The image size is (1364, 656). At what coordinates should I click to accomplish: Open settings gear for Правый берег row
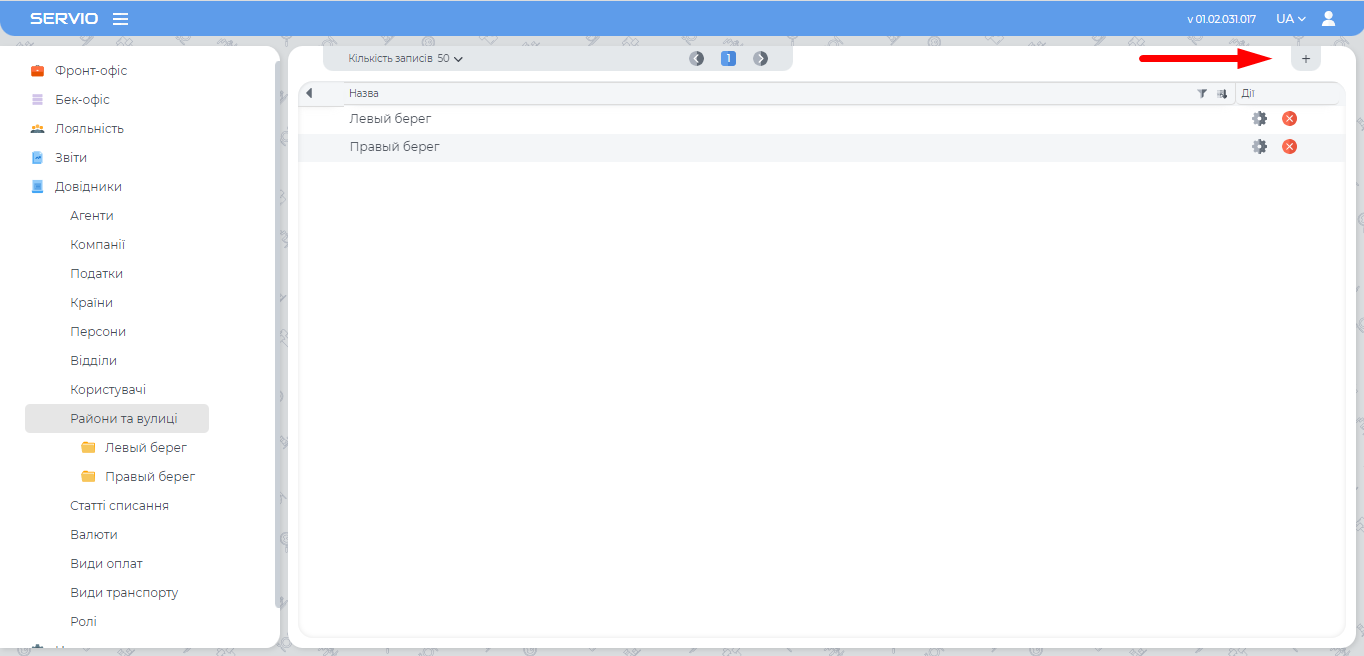pos(1259,147)
